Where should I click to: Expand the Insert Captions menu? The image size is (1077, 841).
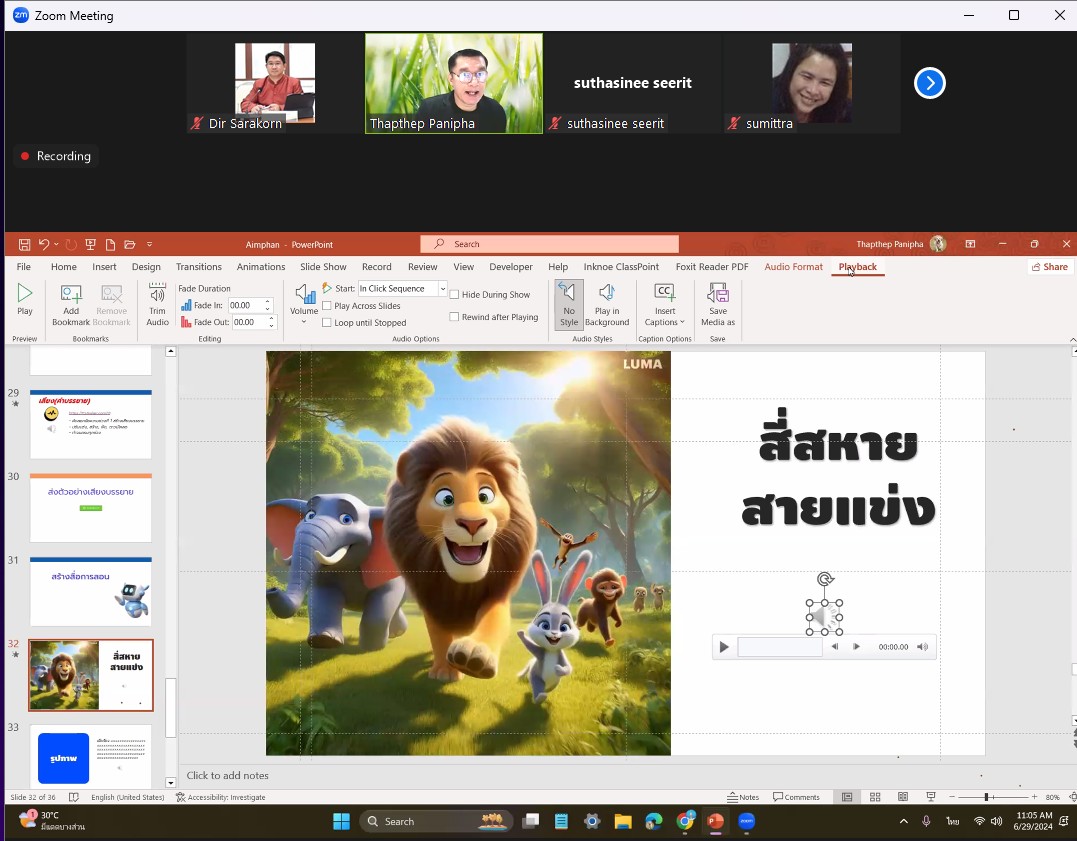(664, 304)
